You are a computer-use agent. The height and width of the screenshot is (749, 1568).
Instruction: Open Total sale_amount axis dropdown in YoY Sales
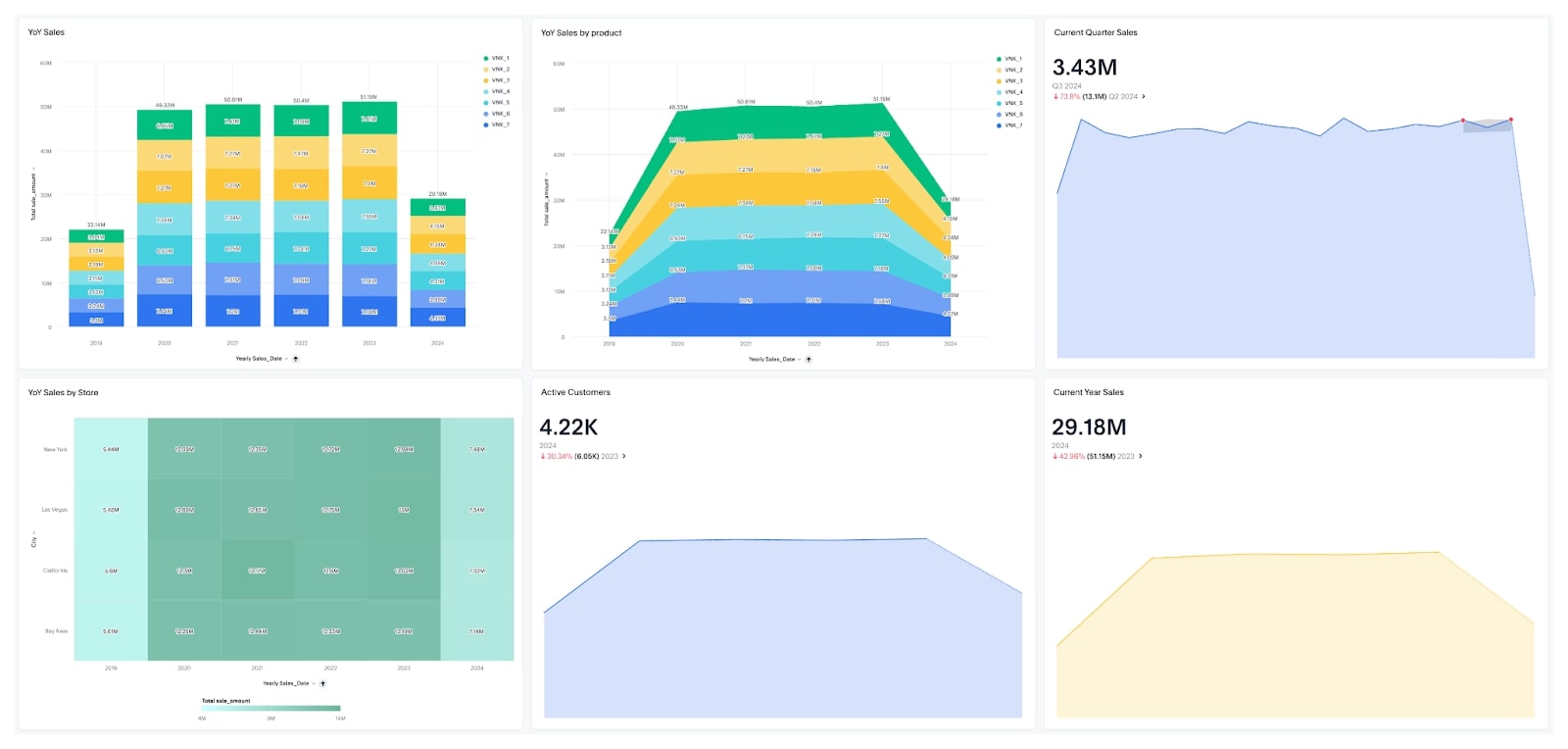tap(33, 193)
